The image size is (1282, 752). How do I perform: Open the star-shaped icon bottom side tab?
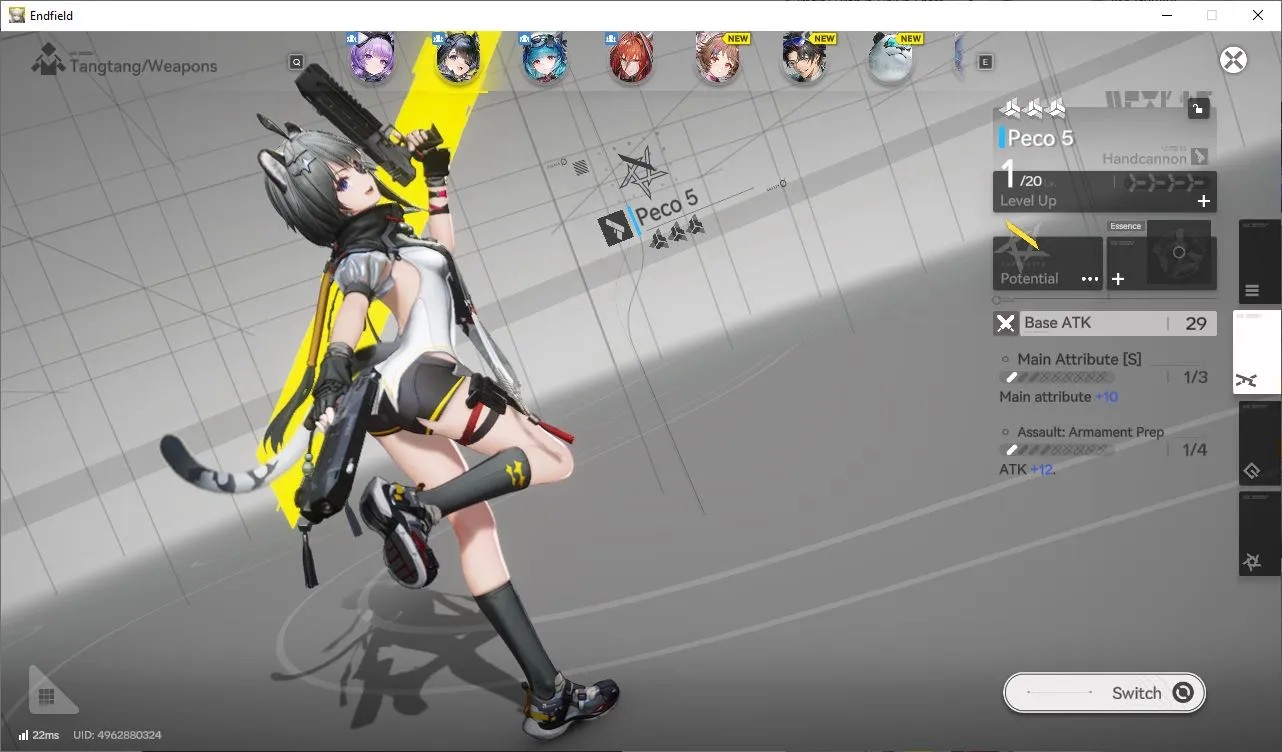pos(1259,534)
